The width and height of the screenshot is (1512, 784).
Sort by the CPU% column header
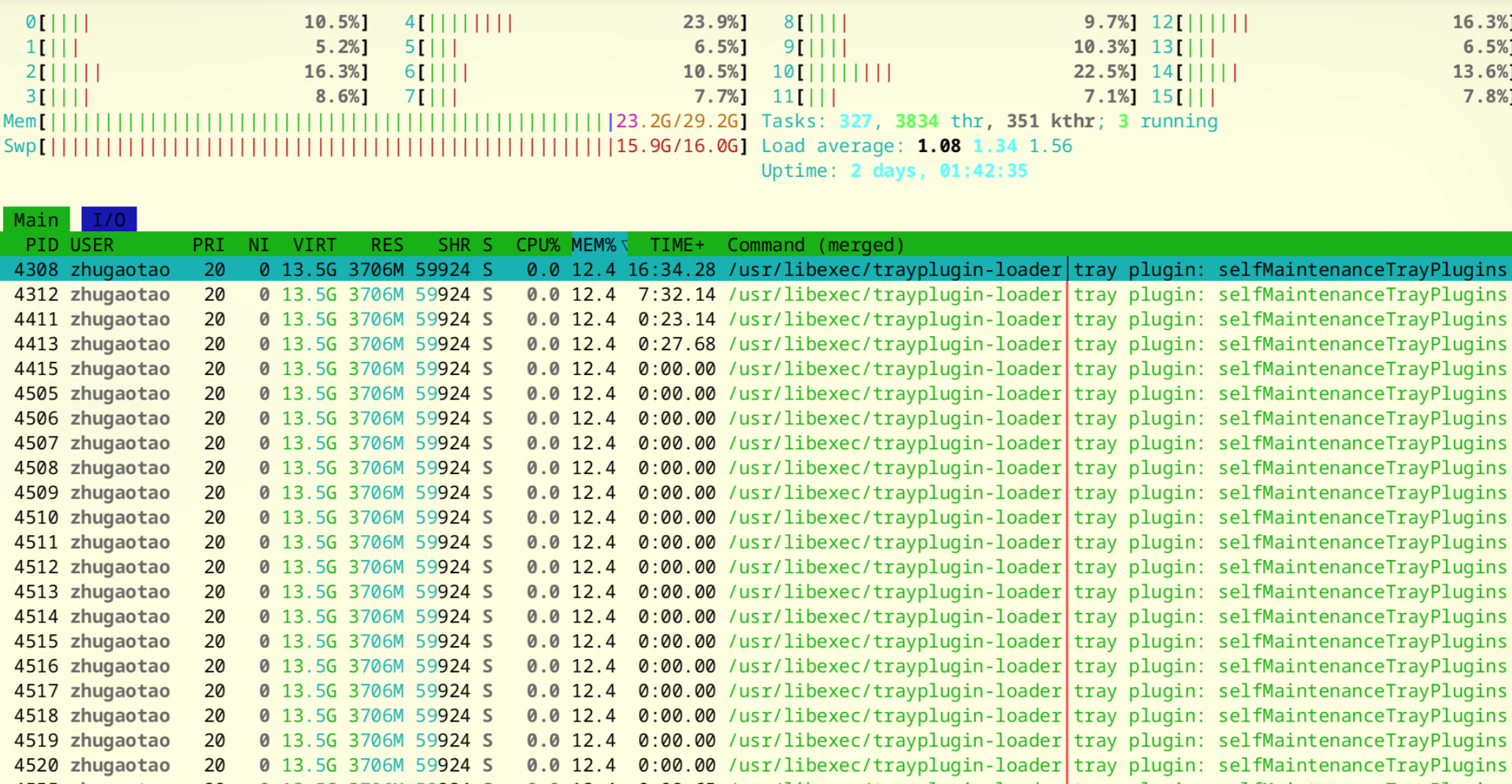[x=538, y=244]
